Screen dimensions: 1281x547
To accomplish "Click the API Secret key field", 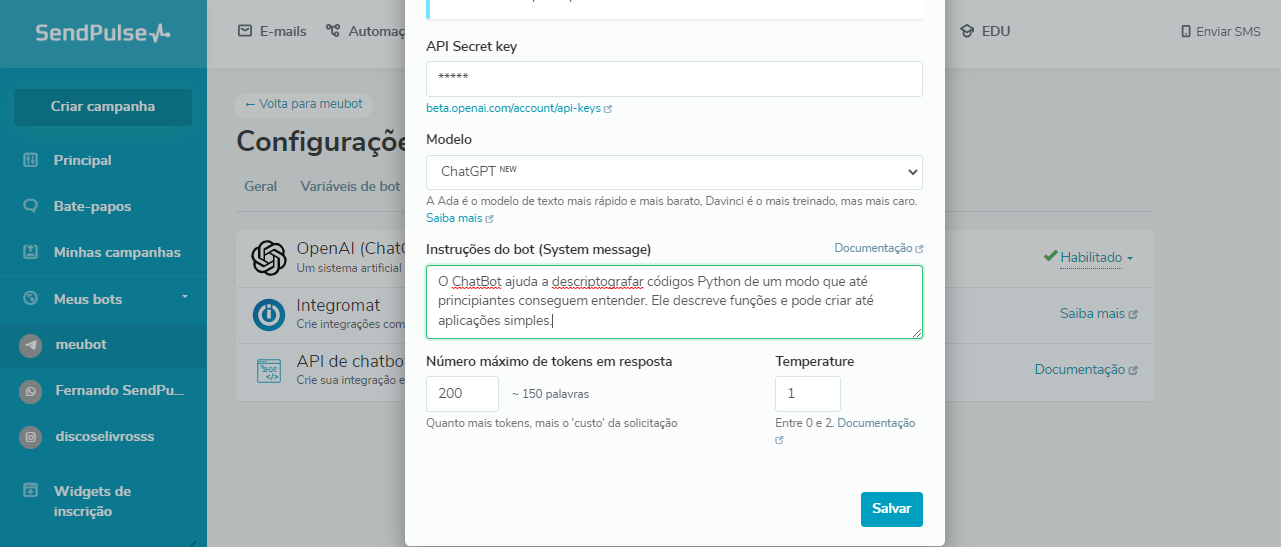I will pyautogui.click(x=674, y=79).
